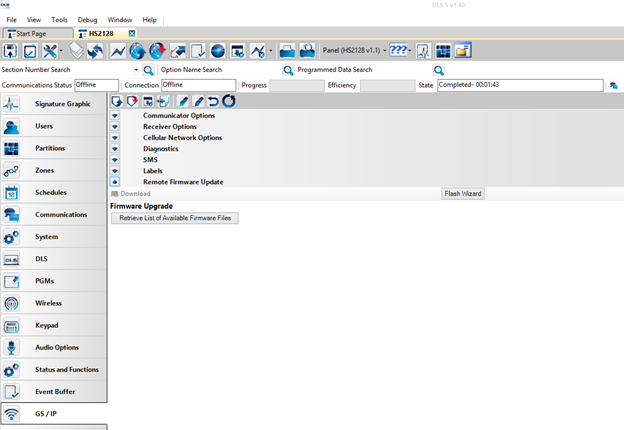Image resolution: width=624 pixels, height=430 pixels.
Task: Click the icon right of the State field
Action: point(613,86)
